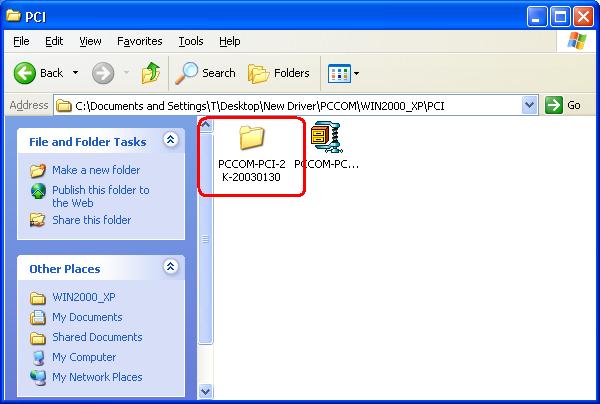Minimize the PCI window
Screen dimensions: 600x404
(536, 17)
